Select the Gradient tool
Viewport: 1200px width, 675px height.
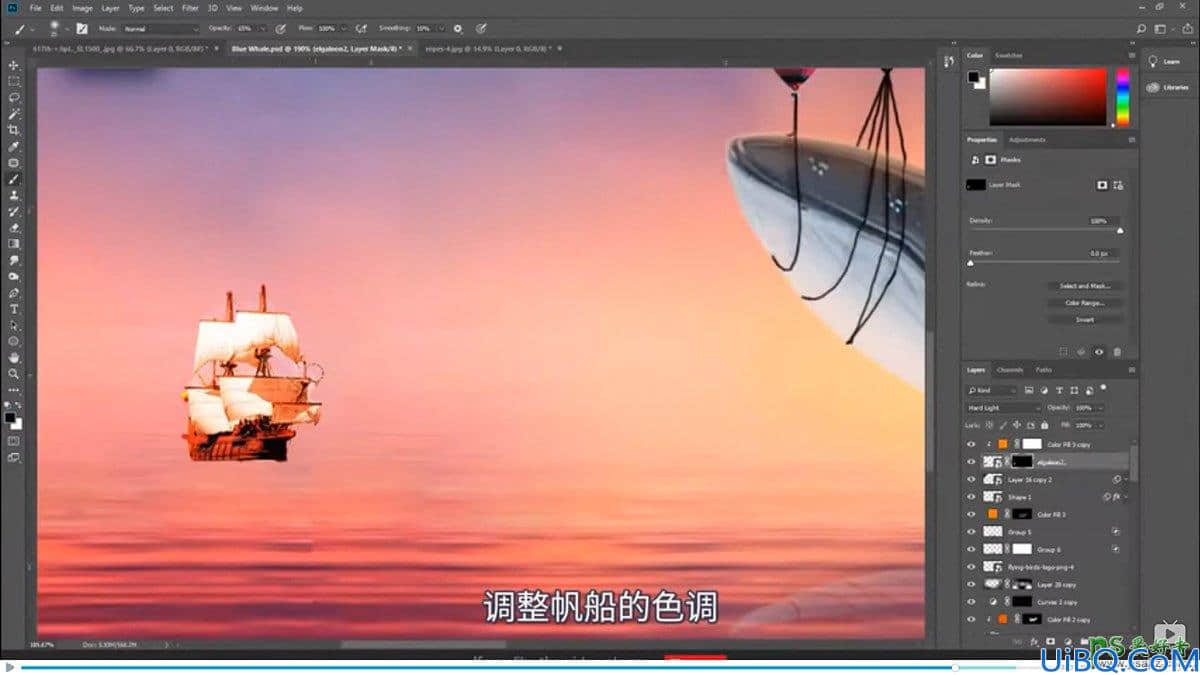[x=14, y=244]
